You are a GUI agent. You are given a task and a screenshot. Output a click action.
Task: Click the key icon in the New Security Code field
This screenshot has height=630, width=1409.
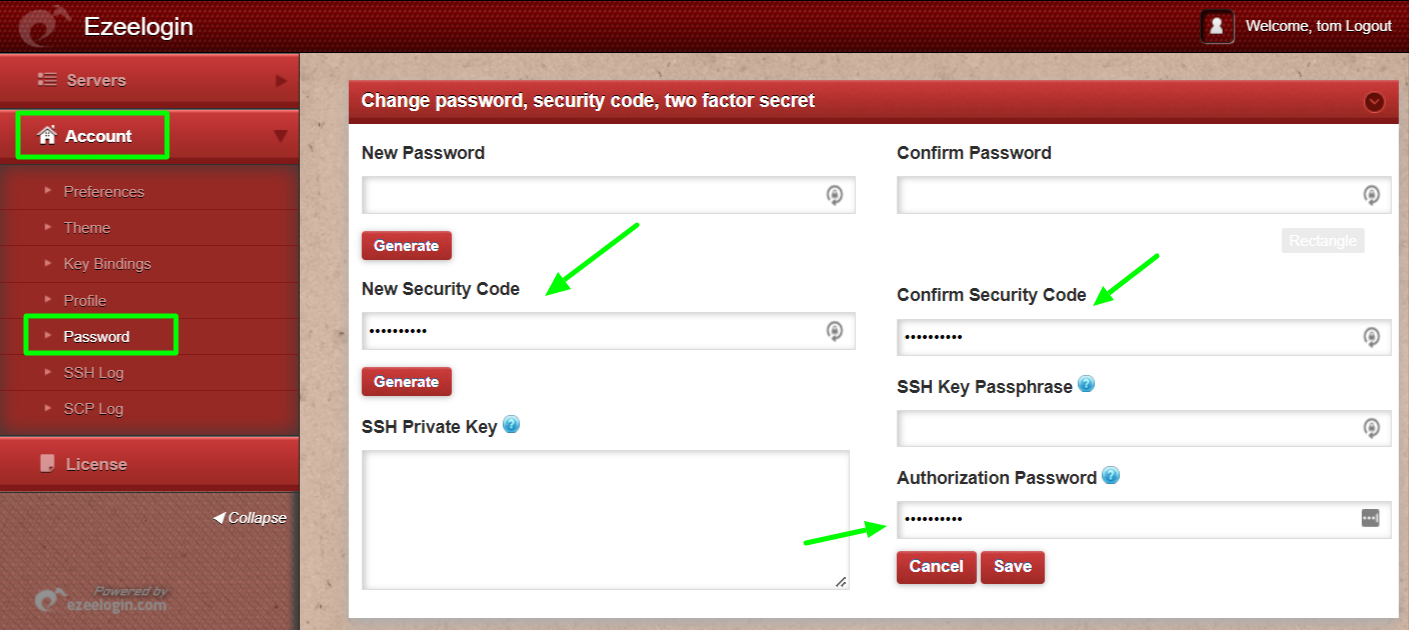pyautogui.click(x=834, y=331)
